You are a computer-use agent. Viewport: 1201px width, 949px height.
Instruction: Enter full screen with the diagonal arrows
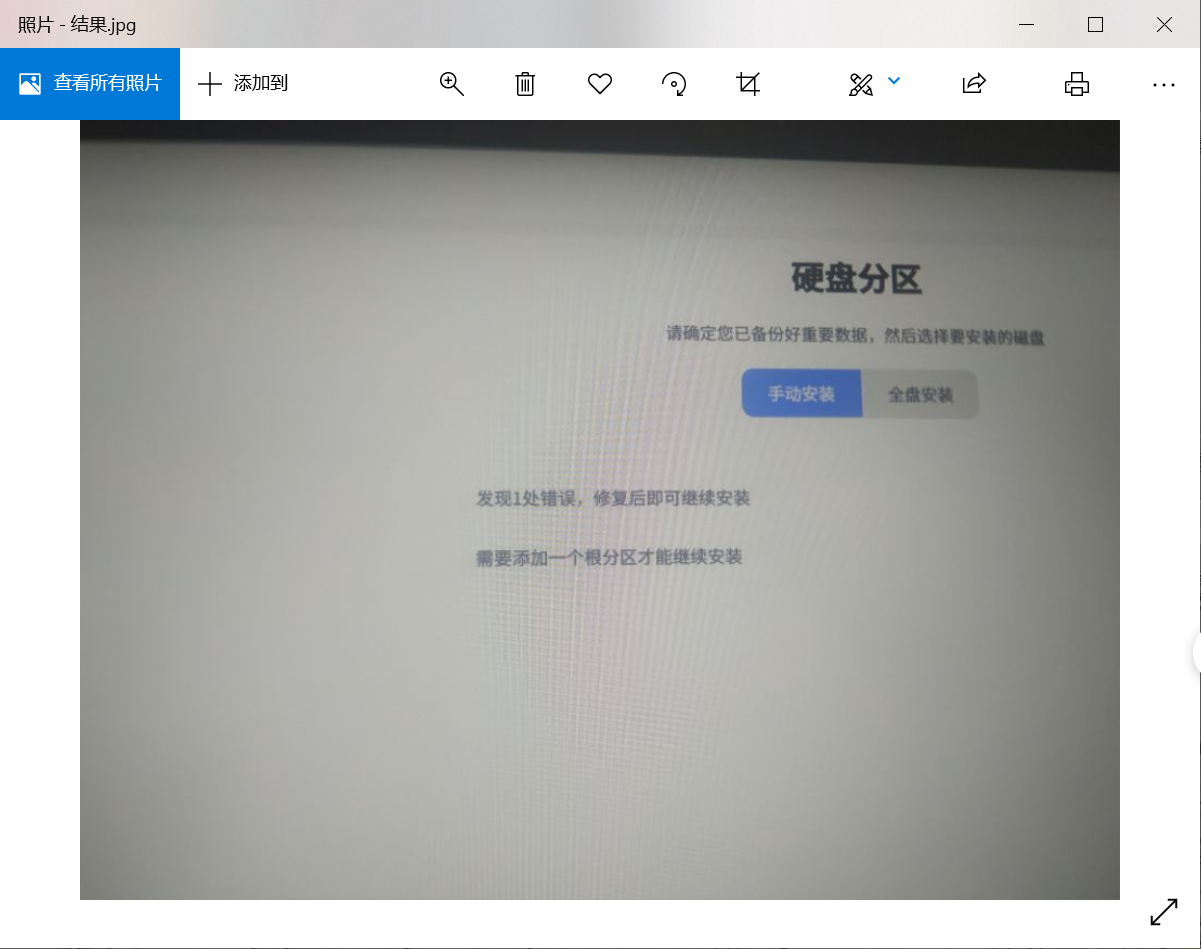click(1164, 912)
